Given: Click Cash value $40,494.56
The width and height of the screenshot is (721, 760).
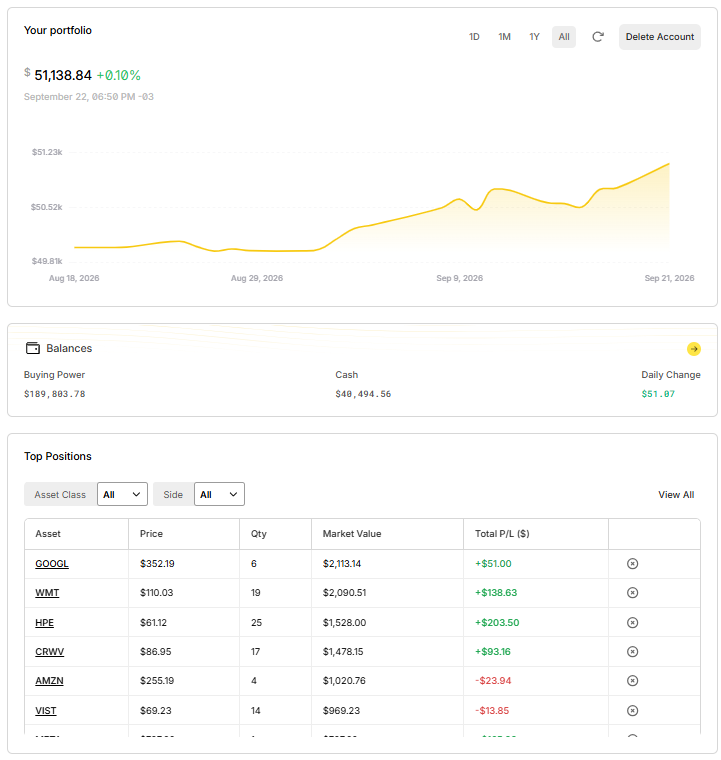Looking at the screenshot, I should [x=363, y=394].
